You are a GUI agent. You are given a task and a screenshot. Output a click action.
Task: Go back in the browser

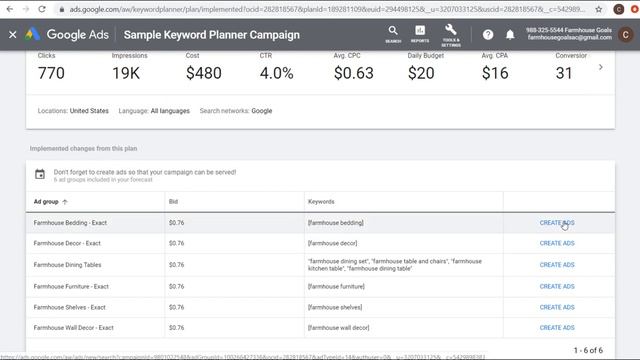pos(10,9)
